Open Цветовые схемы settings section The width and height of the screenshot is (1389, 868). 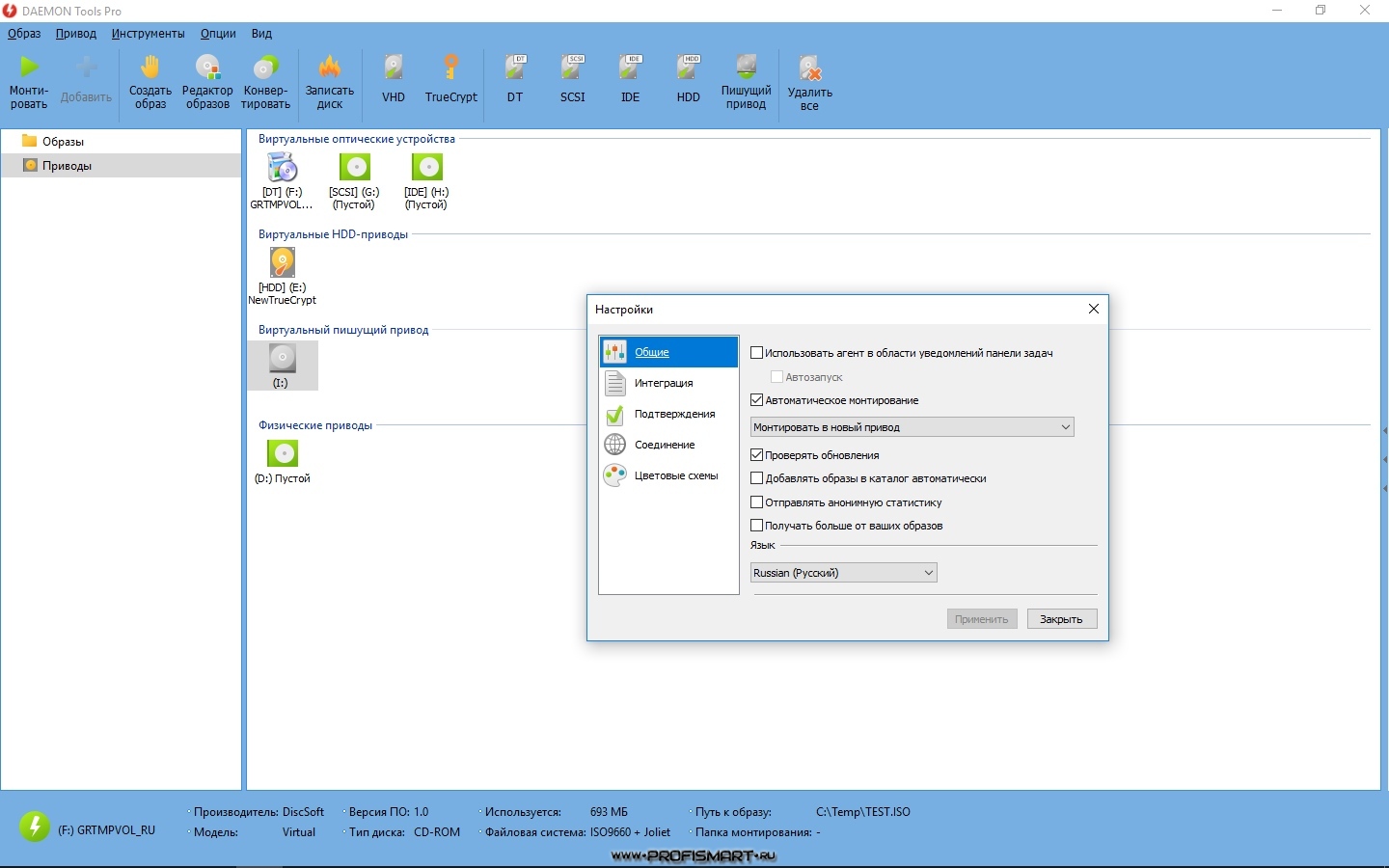[668, 475]
